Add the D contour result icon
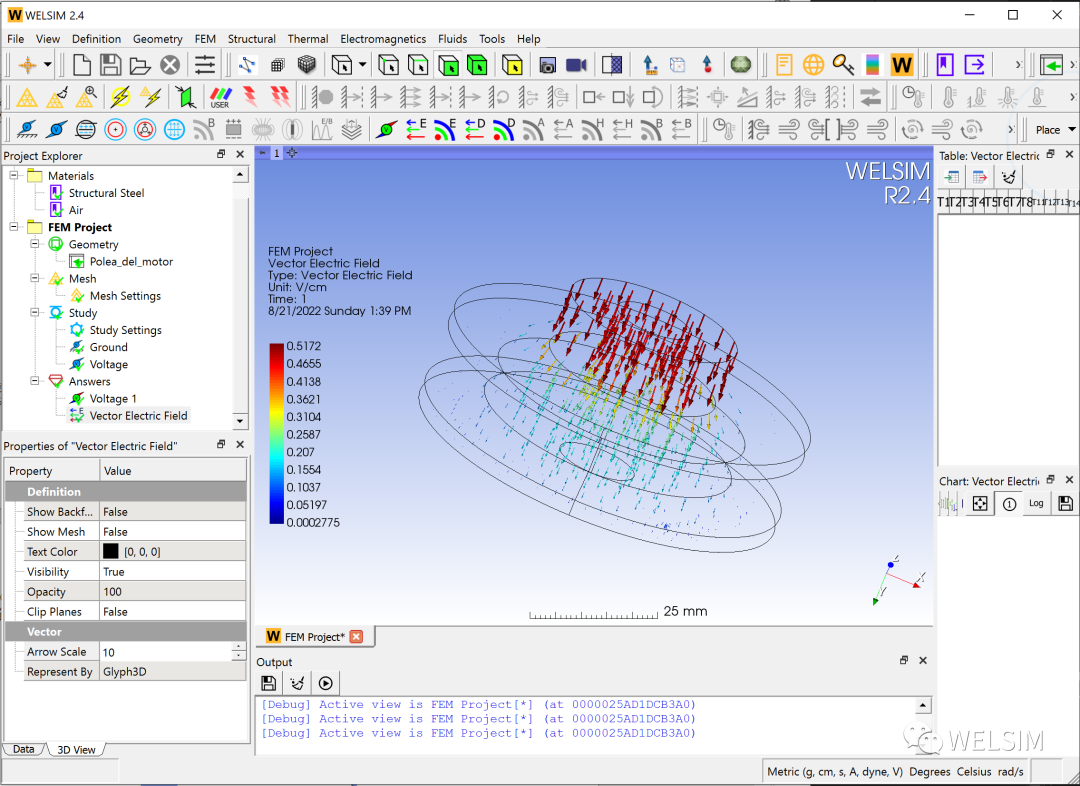The width and height of the screenshot is (1080, 786). 504,129
